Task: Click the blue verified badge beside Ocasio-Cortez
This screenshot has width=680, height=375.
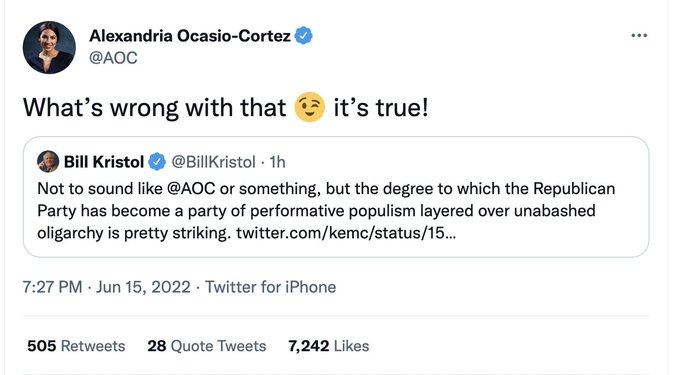Action: (304, 36)
